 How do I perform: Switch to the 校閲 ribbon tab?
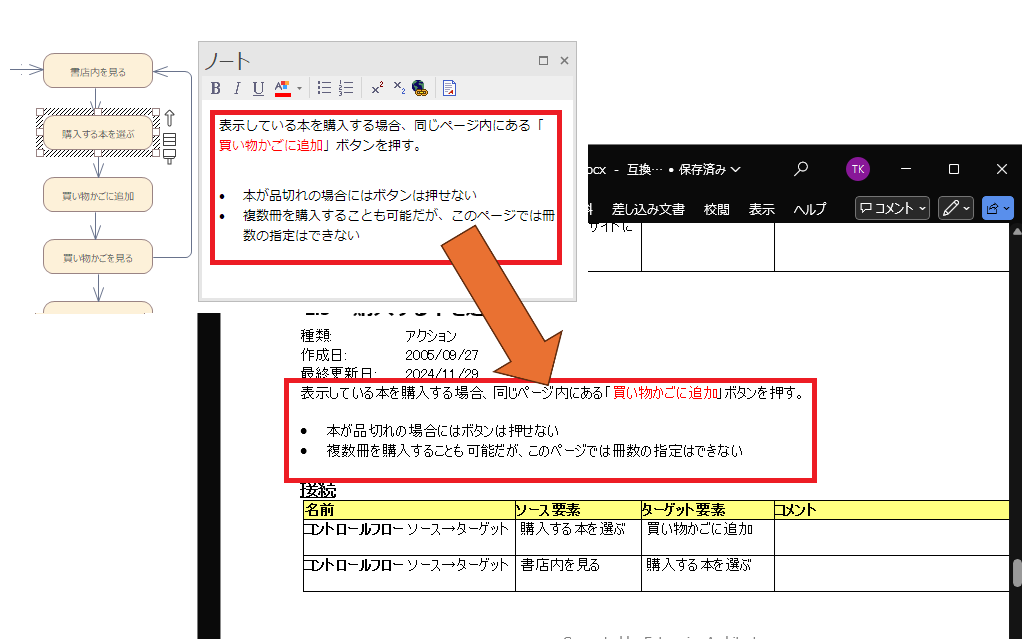point(716,209)
